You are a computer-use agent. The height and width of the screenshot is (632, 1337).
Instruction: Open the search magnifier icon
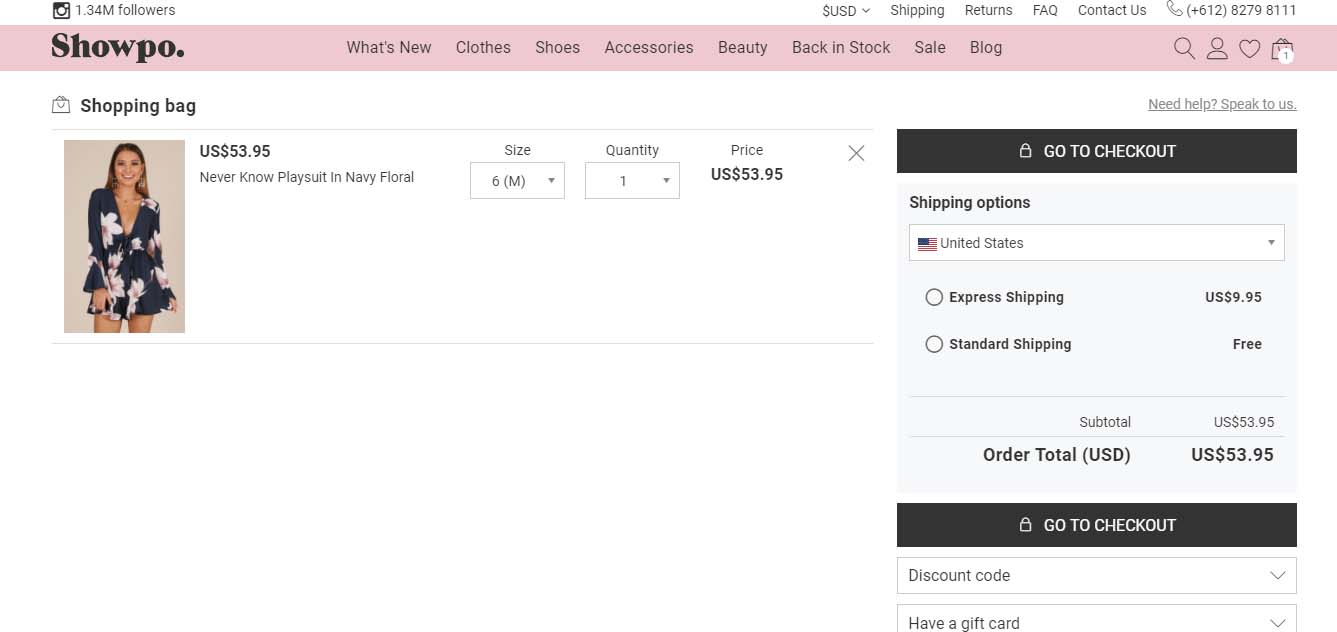pyautogui.click(x=1184, y=47)
